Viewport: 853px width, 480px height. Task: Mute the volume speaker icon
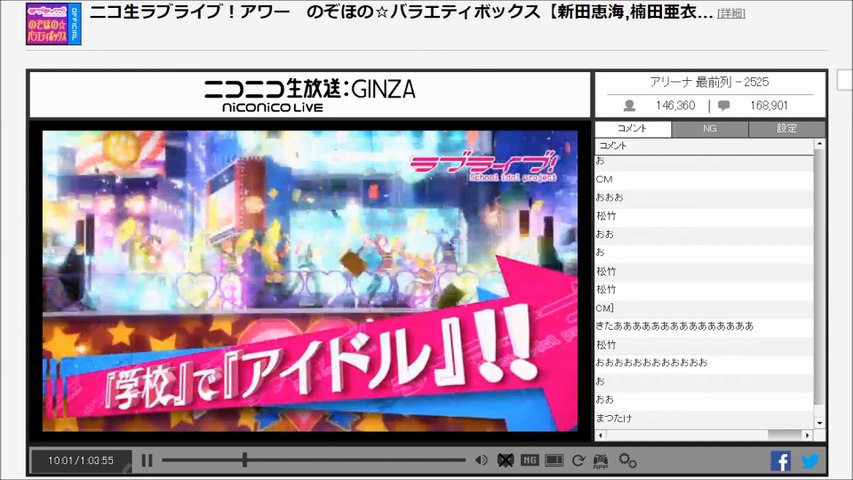[481, 460]
